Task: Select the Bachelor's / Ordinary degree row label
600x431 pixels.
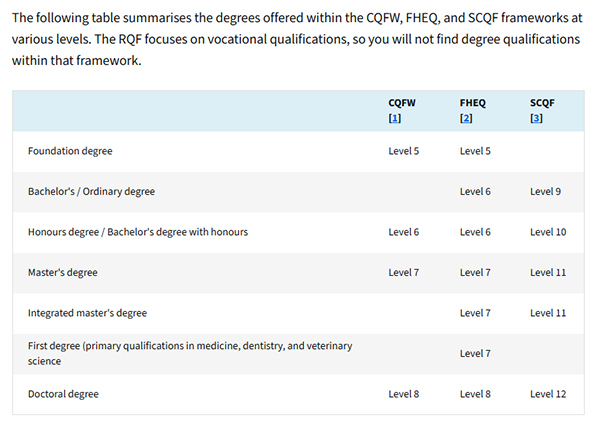Action: (91, 191)
